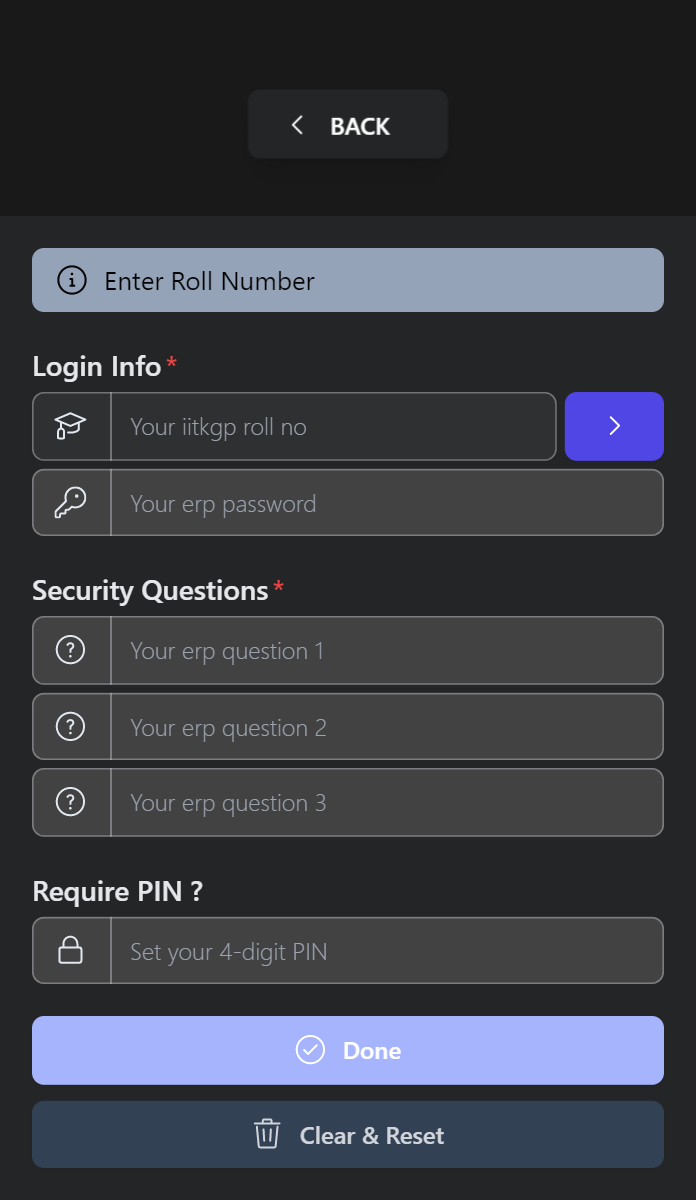This screenshot has height=1200, width=696.
Task: Click the padlock icon beside PIN field
Action: click(70, 950)
